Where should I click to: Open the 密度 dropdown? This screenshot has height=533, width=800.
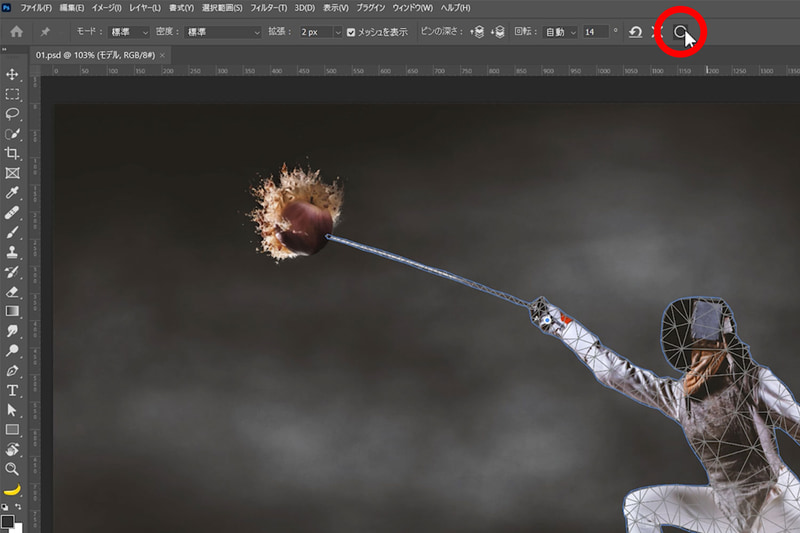coord(222,32)
